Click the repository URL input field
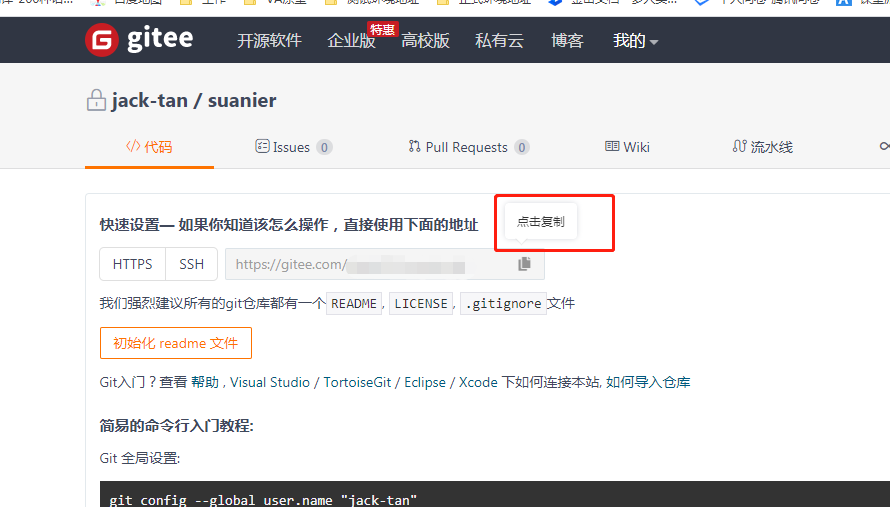890x507 pixels. tap(385, 264)
